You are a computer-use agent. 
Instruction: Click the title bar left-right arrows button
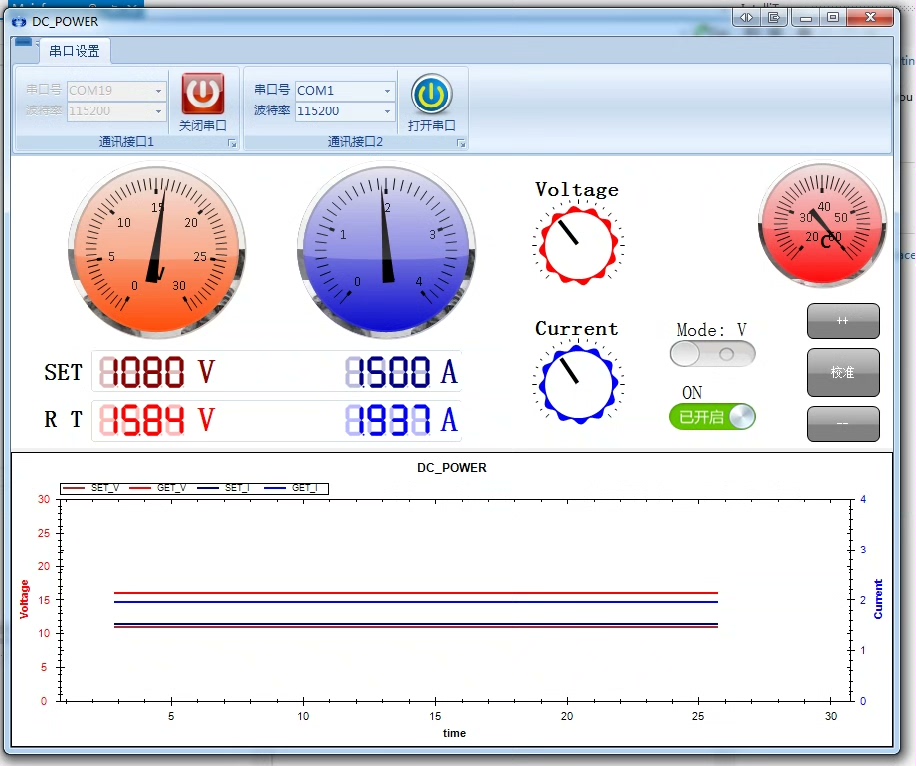click(x=747, y=18)
